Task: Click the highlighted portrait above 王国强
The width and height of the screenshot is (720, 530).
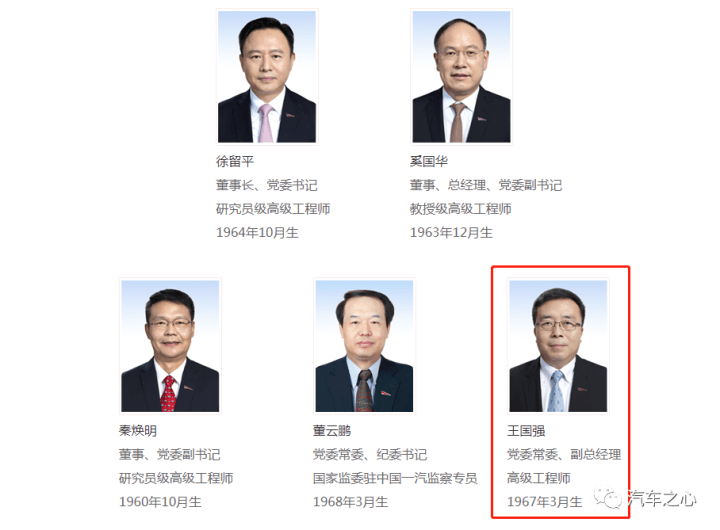Action: click(558, 346)
